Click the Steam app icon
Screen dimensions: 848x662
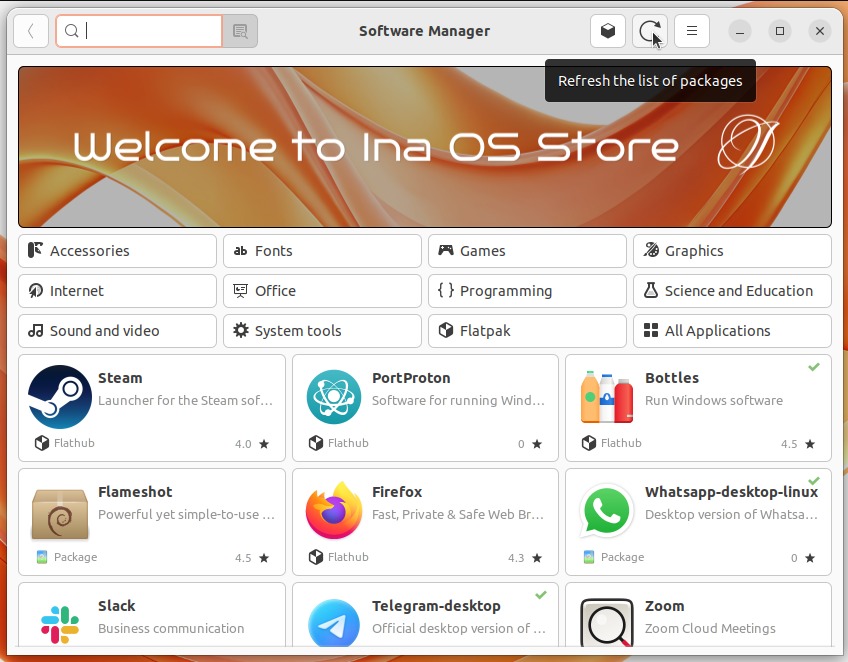(x=59, y=397)
